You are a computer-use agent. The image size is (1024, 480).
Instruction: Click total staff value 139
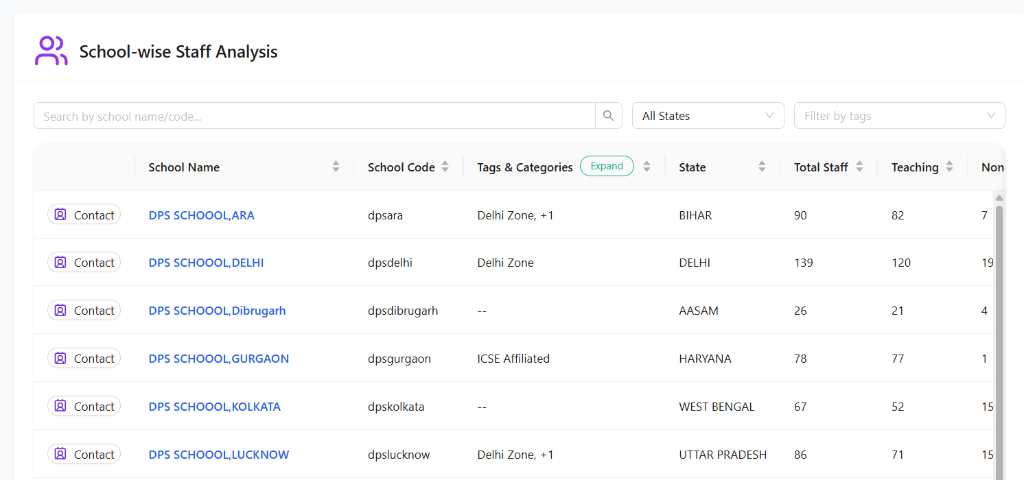[x=803, y=263]
